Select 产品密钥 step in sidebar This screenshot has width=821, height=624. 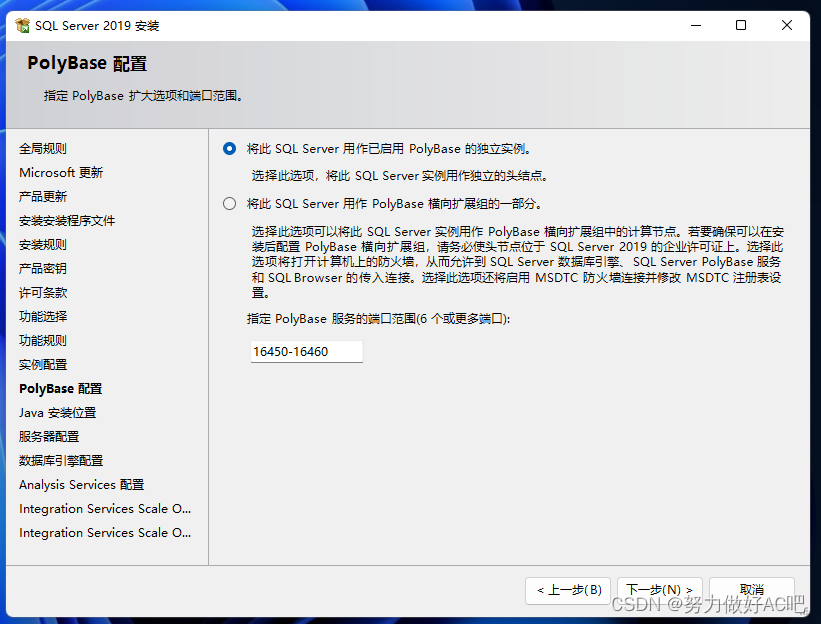(x=43, y=269)
